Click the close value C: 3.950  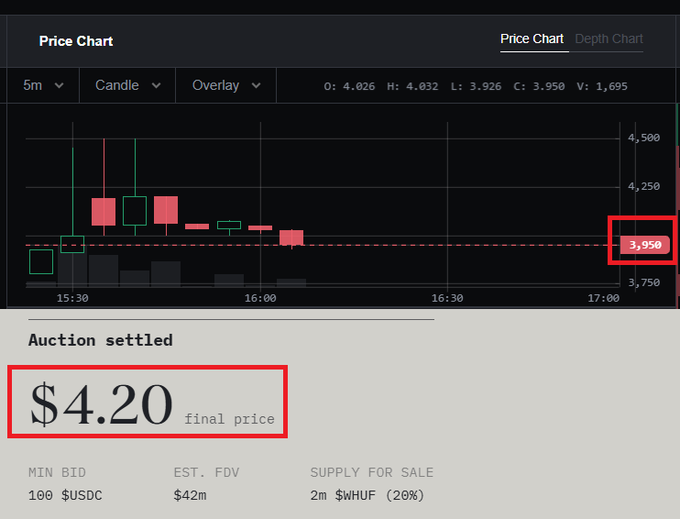(539, 86)
